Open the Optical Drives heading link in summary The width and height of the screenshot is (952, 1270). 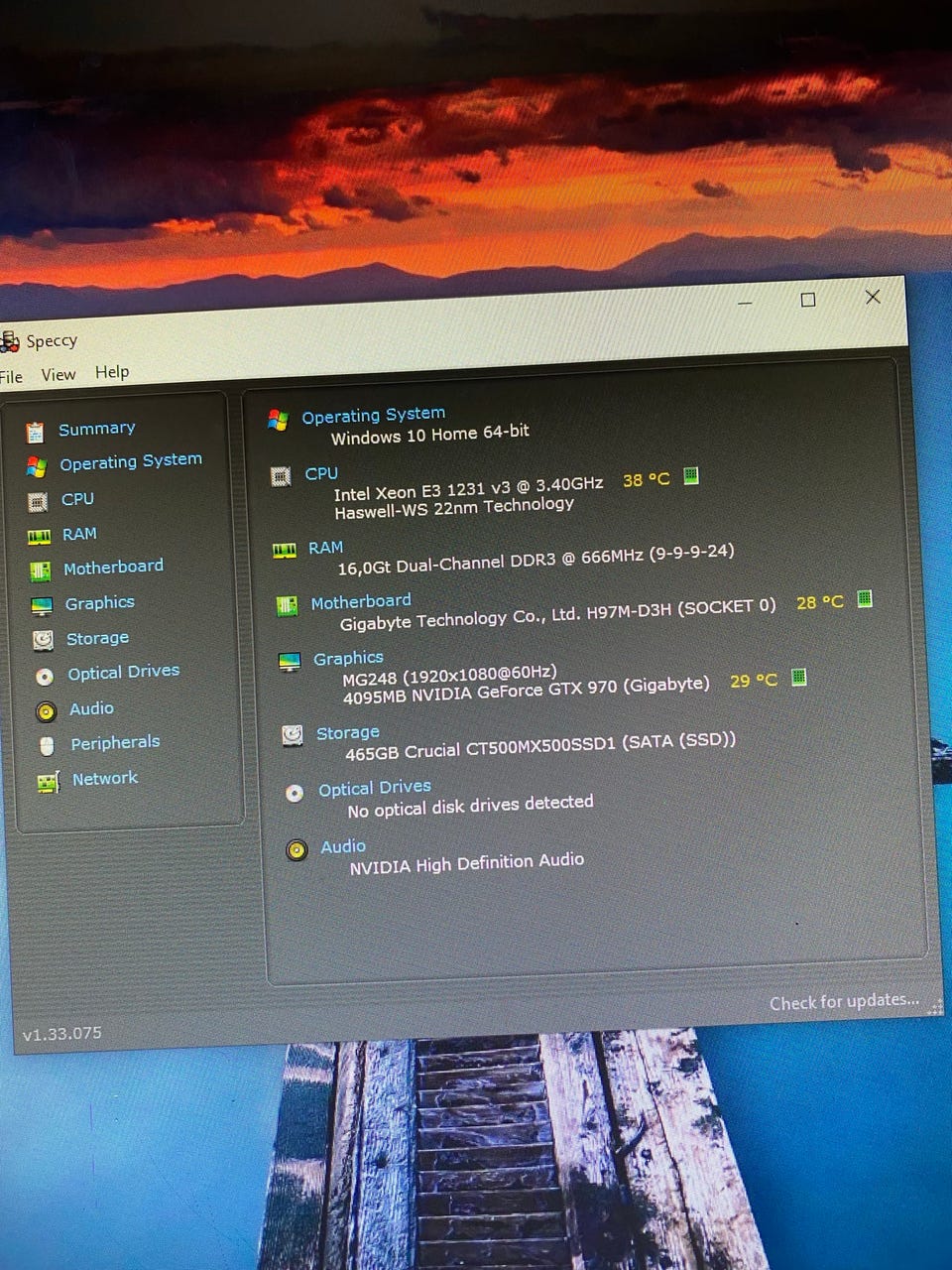coord(375,789)
